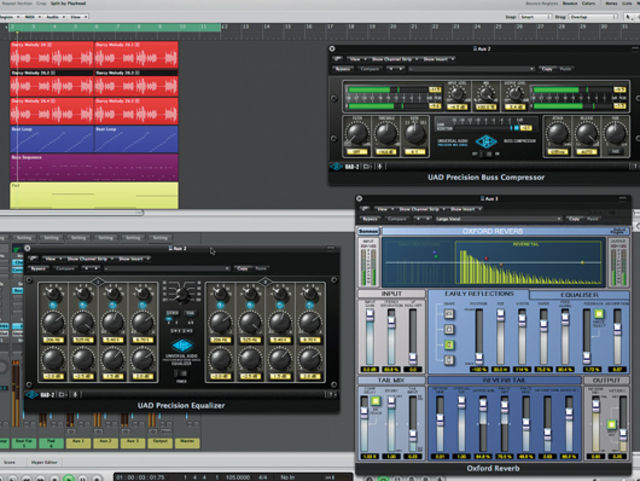Open the Large Vocal preset dropdown in Oxford Reverb
The width and height of the screenshot is (640, 481).
pos(498,219)
